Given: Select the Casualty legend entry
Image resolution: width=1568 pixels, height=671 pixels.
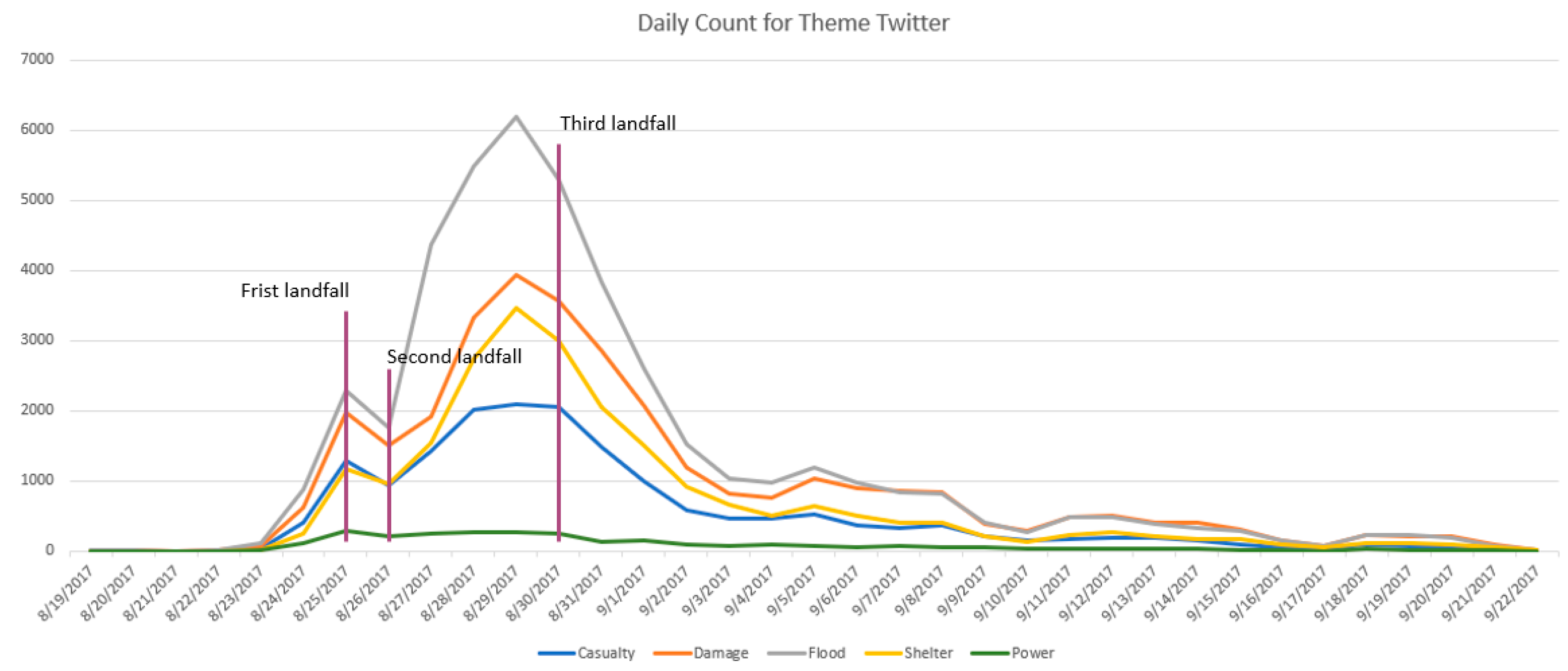Looking at the screenshot, I should [x=586, y=653].
